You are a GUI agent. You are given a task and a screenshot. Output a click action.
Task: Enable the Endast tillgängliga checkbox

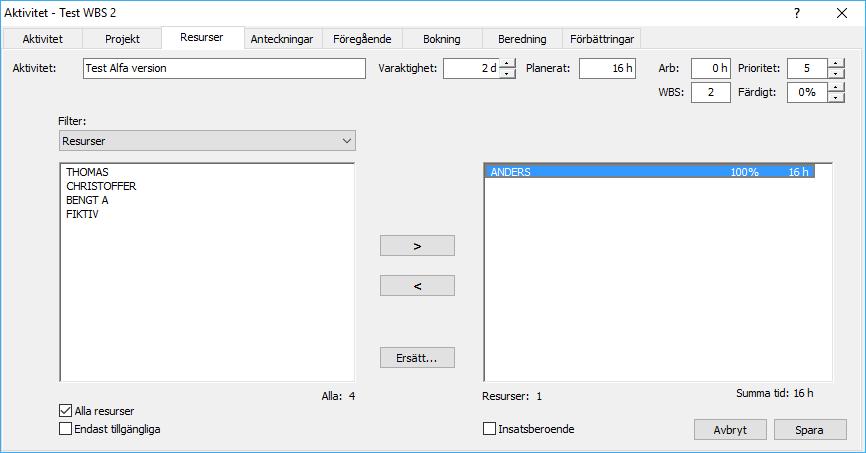(66, 429)
